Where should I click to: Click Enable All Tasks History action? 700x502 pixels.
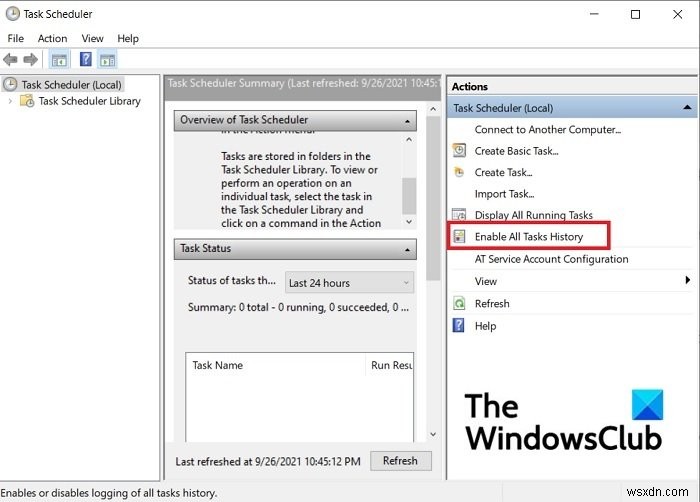(x=529, y=237)
